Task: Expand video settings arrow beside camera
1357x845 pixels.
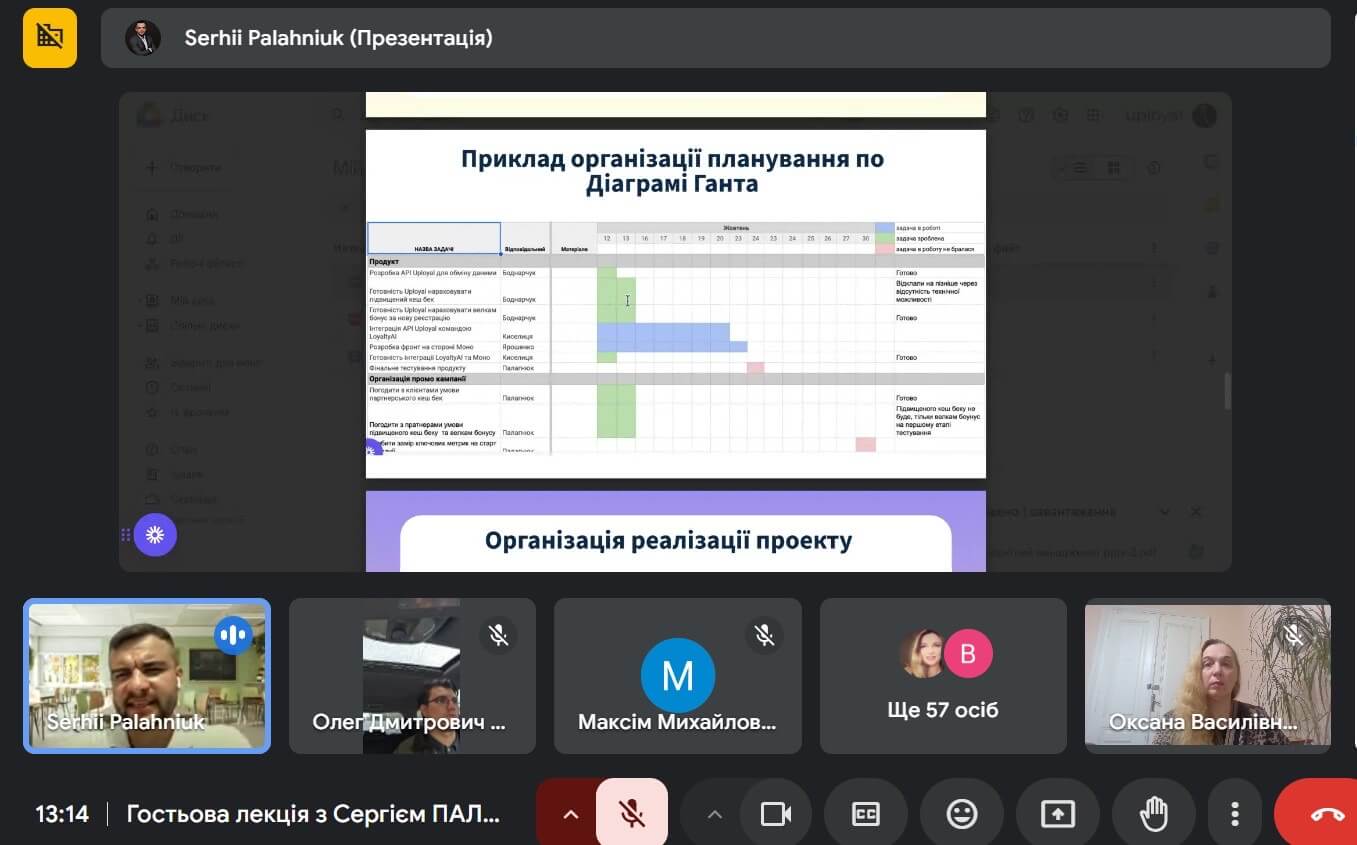Action: (x=714, y=814)
